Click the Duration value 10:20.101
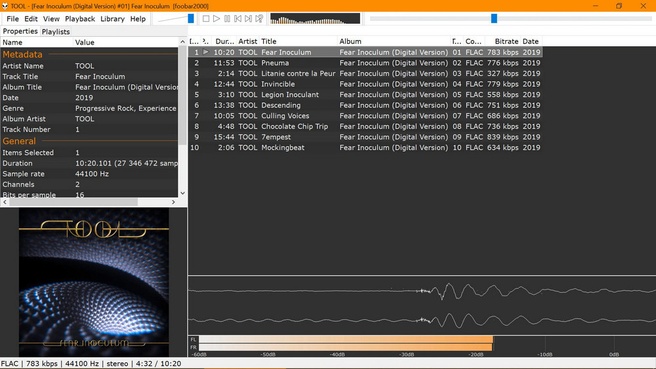 [x=126, y=163]
